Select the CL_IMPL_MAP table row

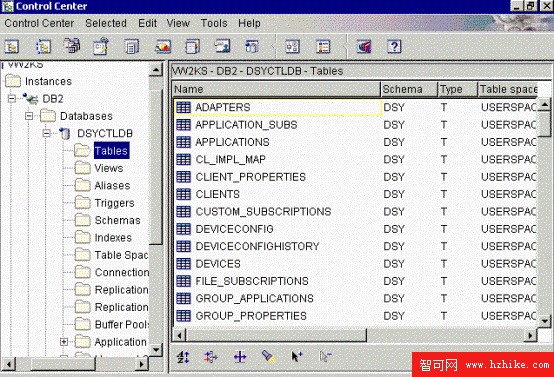point(356,159)
